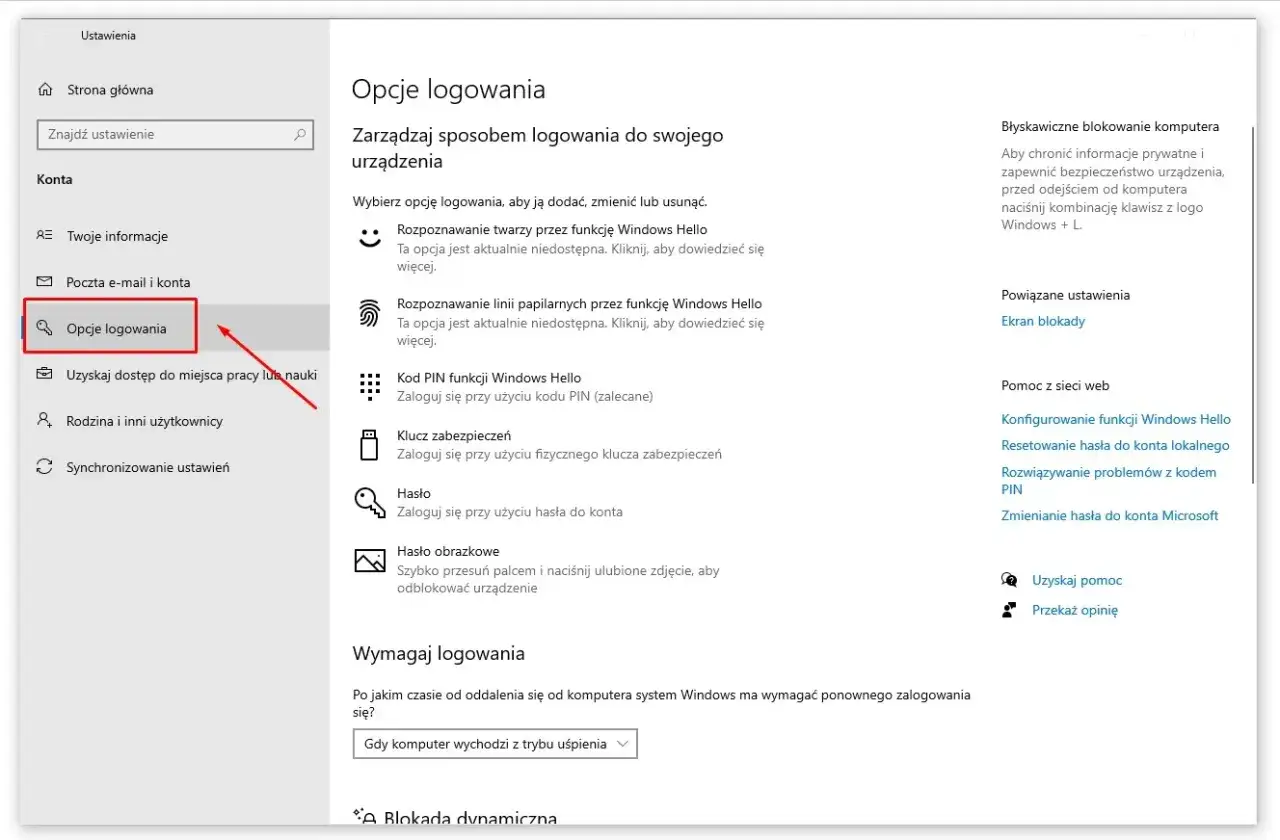The width and height of the screenshot is (1280, 840).
Task: Select the Windows Hello face recognition icon
Action: [370, 238]
